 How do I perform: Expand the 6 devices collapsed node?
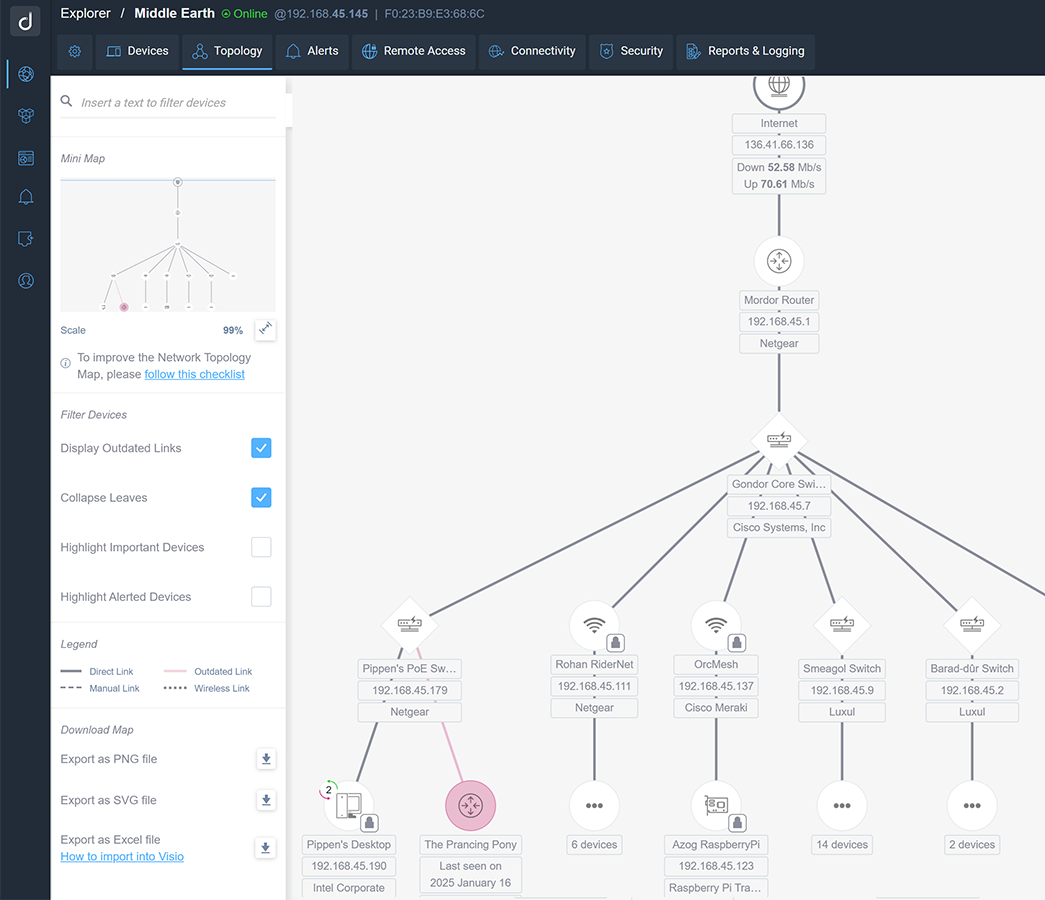coord(594,806)
